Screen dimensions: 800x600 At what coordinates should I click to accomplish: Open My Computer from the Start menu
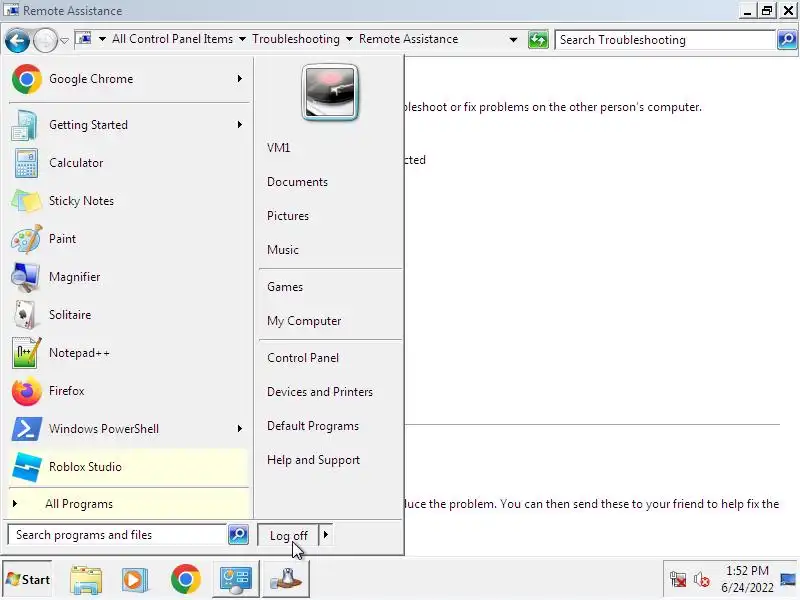point(304,321)
